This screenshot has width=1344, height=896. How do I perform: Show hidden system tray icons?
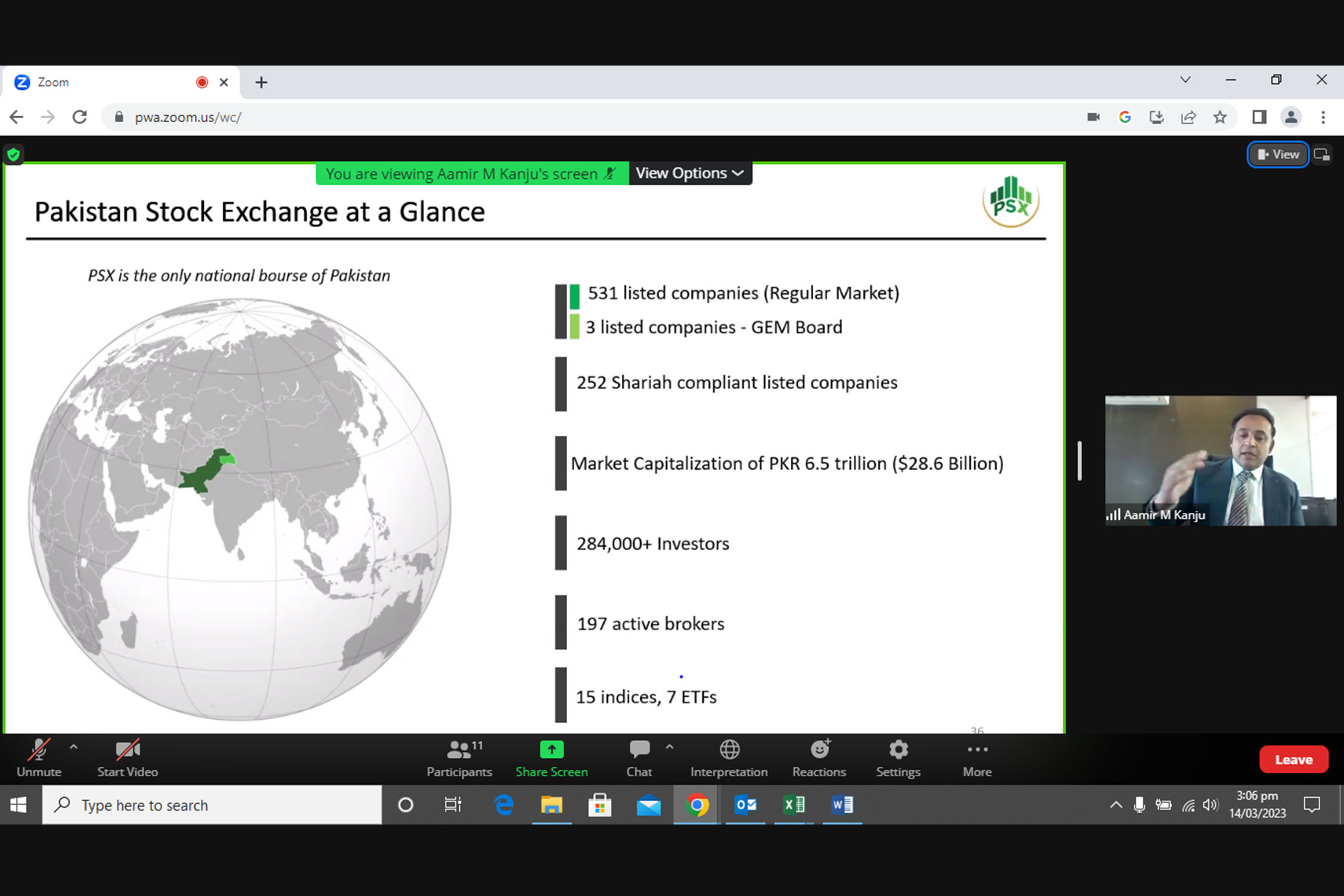[x=1116, y=805]
